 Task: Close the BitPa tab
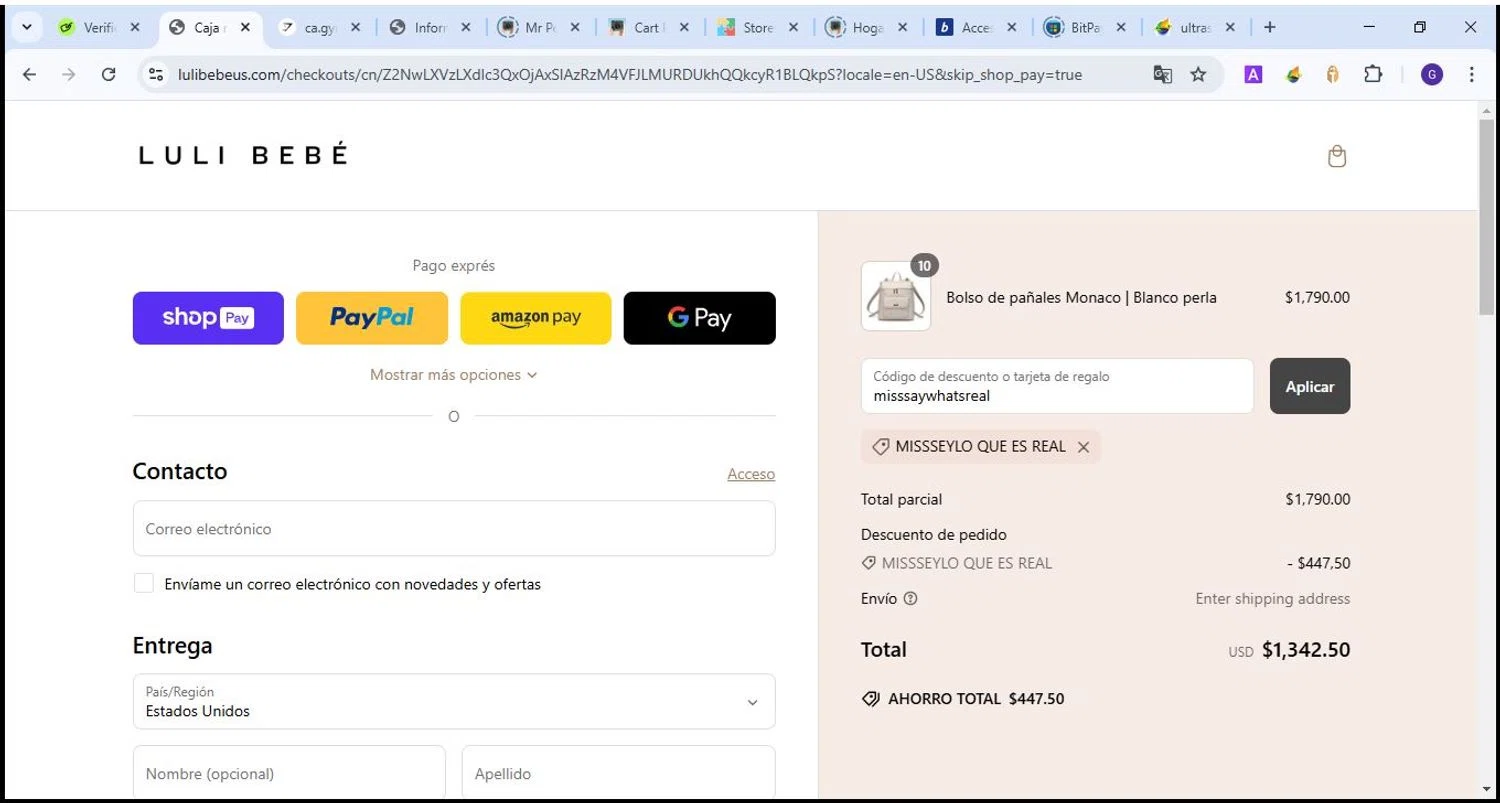coord(1121,27)
